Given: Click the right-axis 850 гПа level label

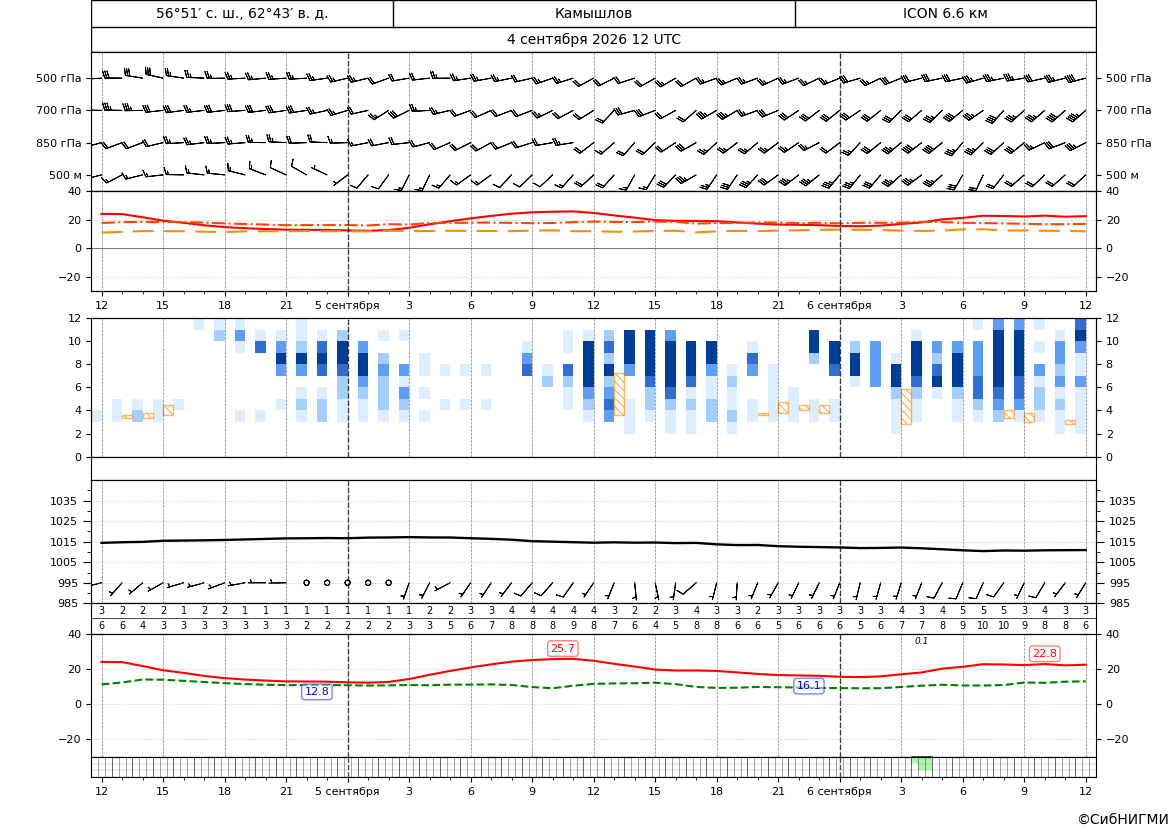Looking at the screenshot, I should point(1128,143).
